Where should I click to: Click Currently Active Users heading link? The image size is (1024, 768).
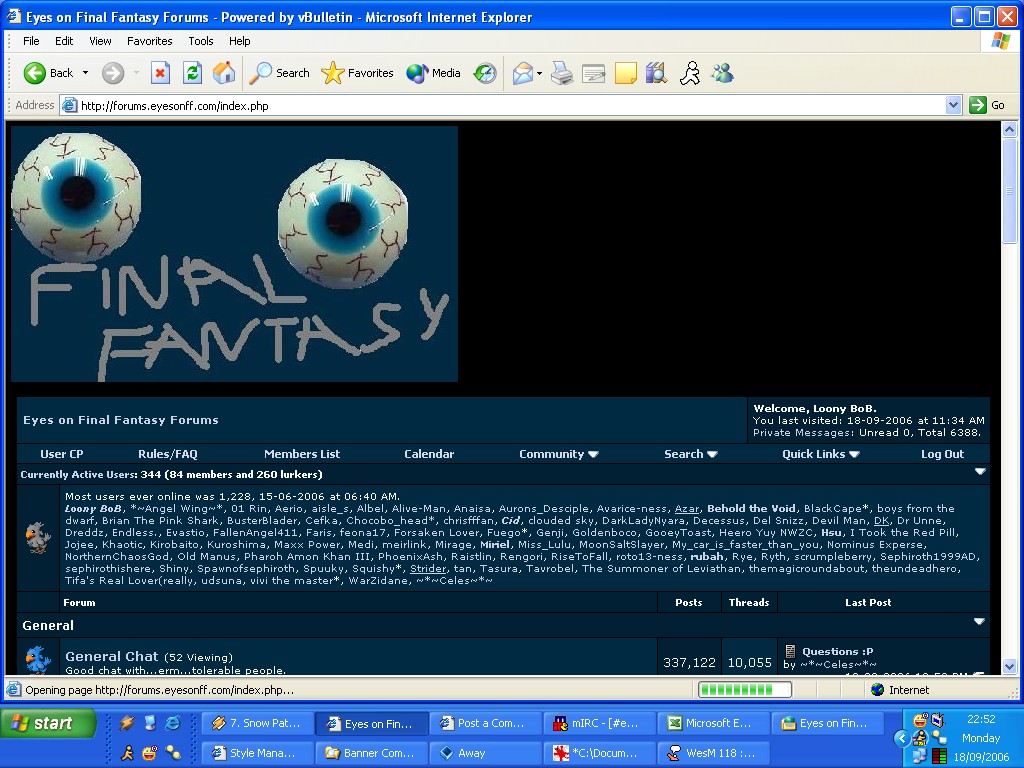click(x=78, y=474)
